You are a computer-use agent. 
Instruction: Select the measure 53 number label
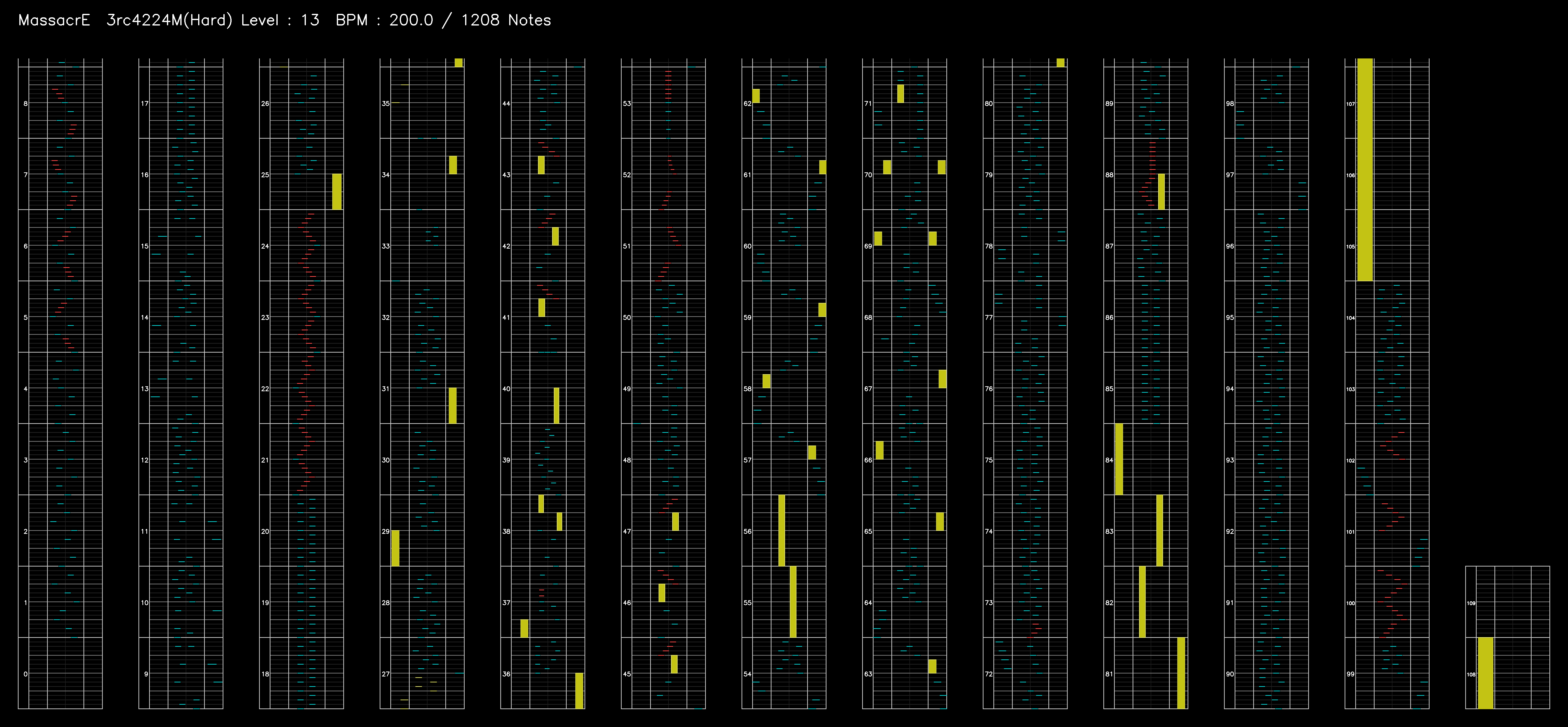click(627, 104)
